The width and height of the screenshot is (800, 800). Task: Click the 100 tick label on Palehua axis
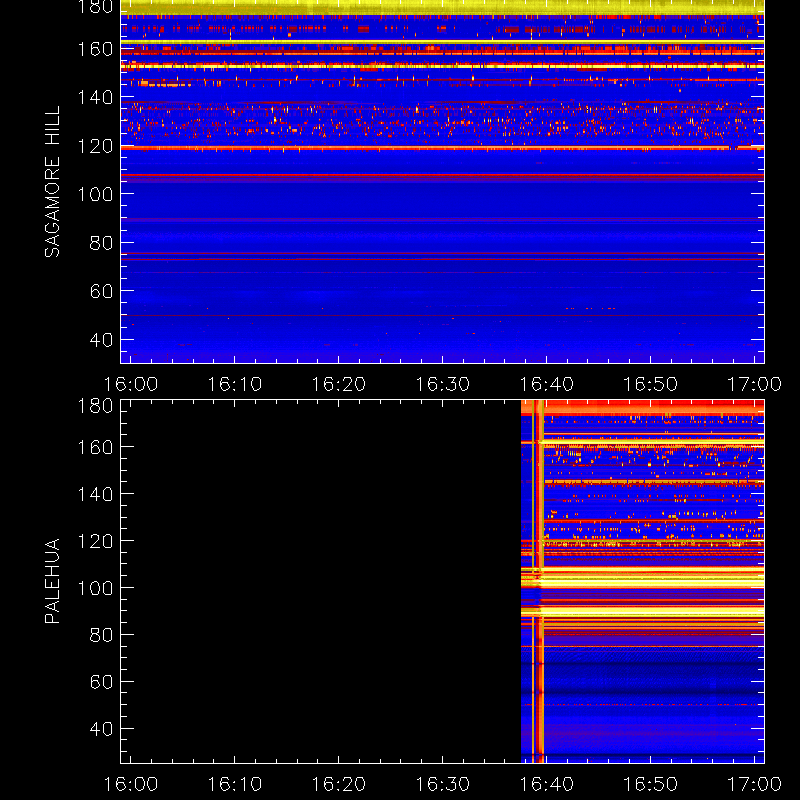click(x=95, y=588)
